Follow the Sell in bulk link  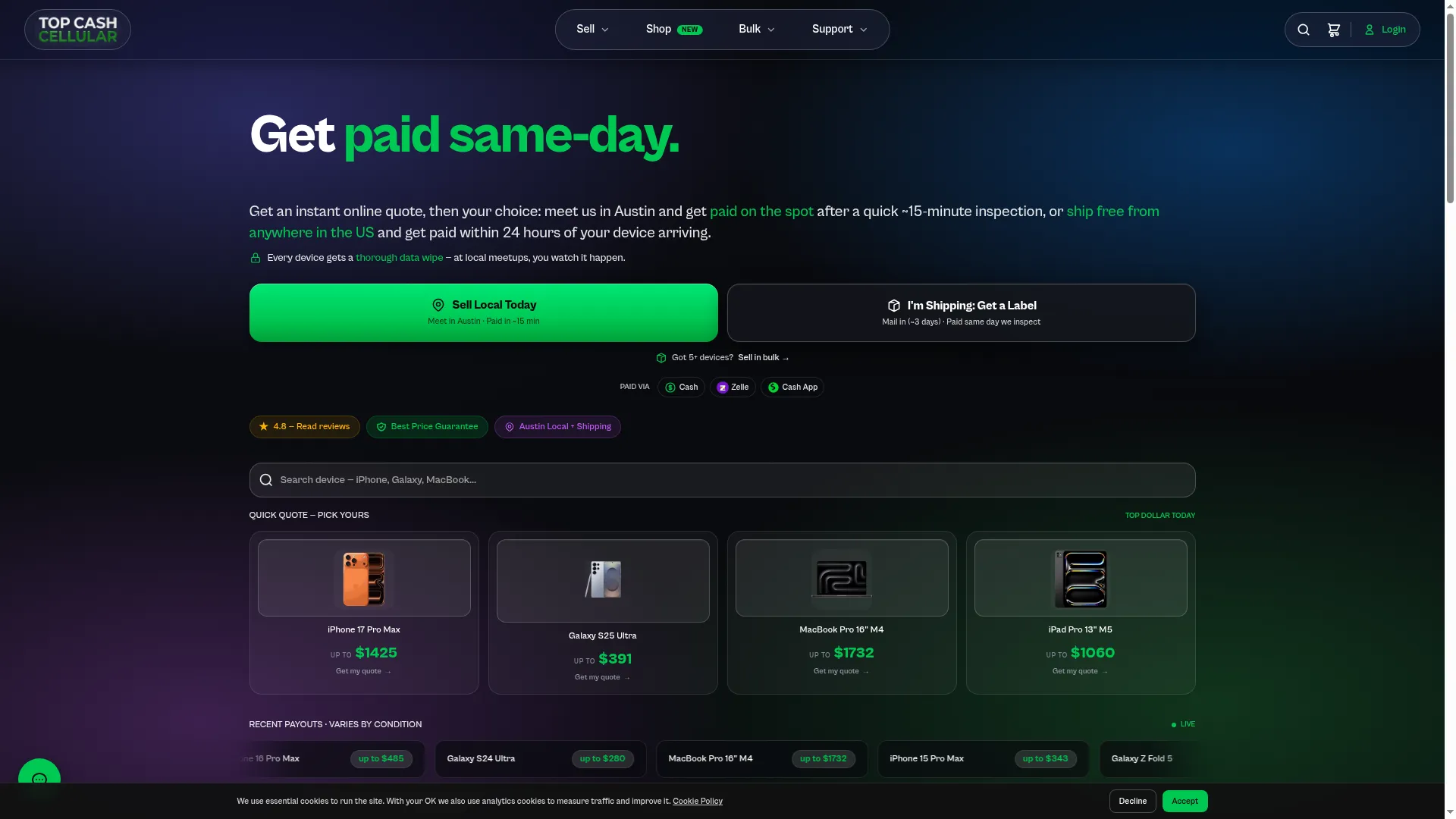point(763,358)
